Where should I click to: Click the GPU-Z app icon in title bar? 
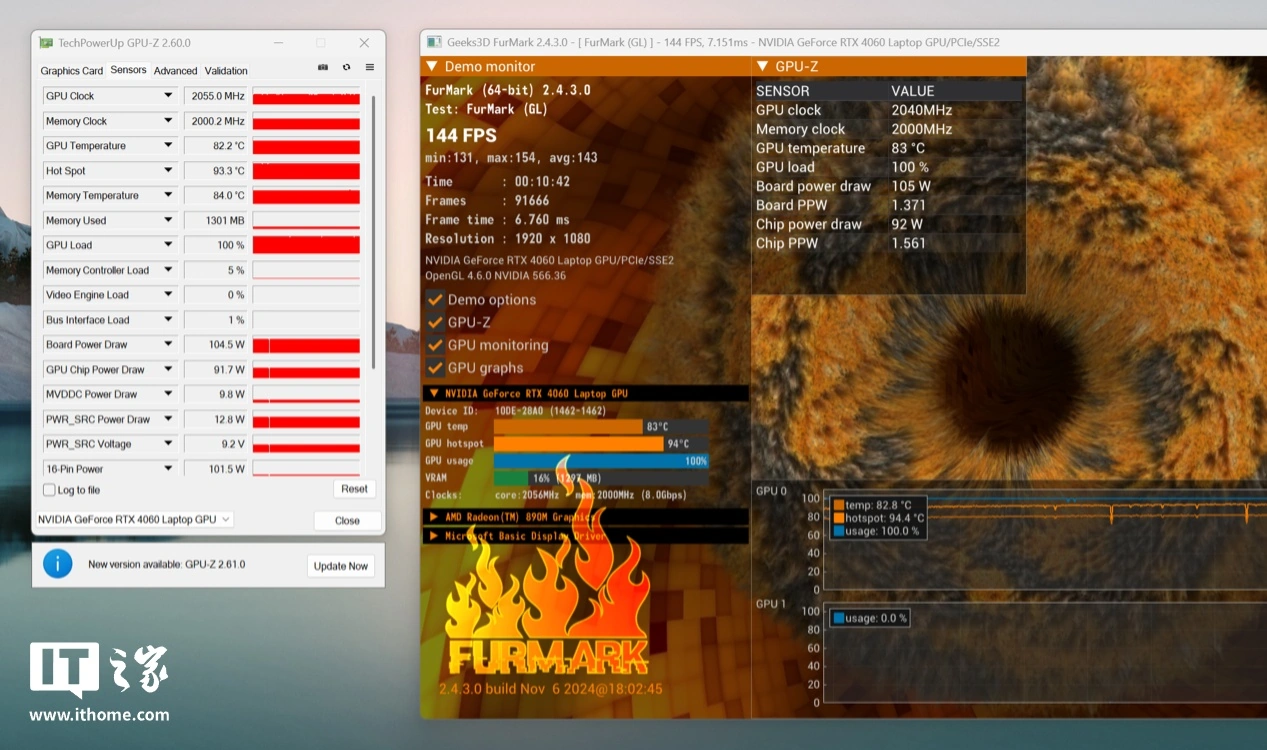pos(46,43)
